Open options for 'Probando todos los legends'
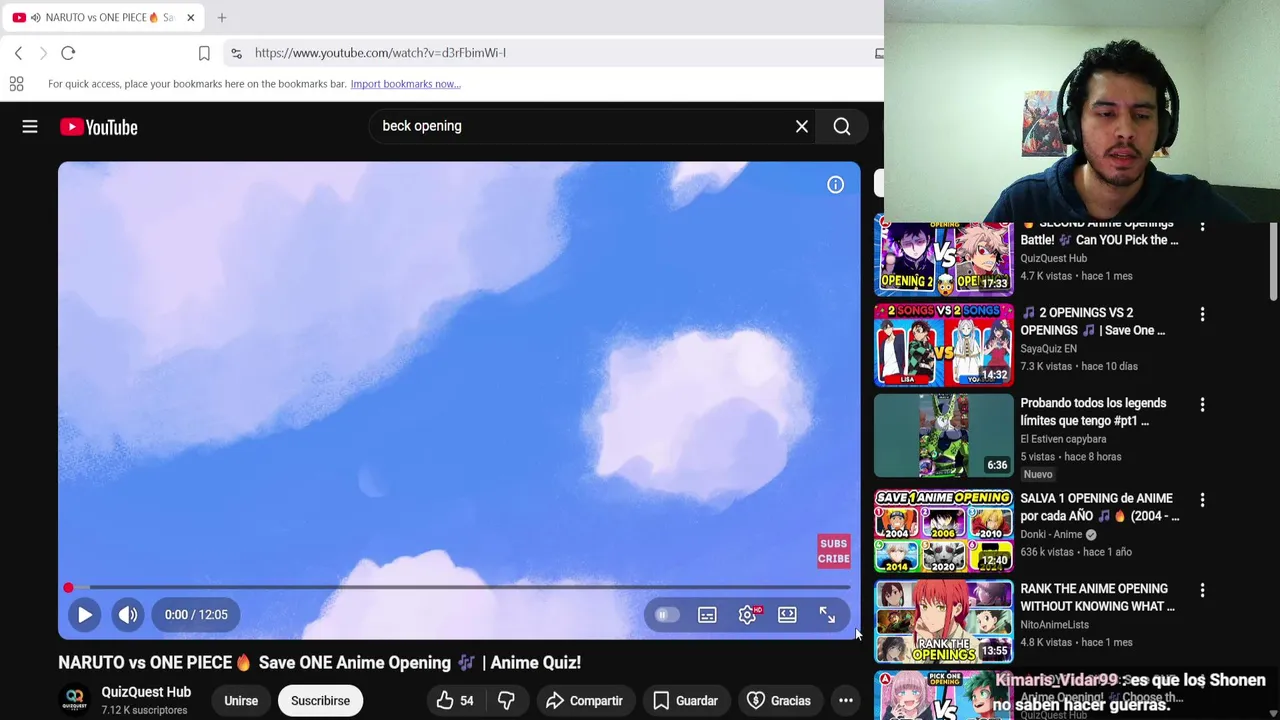The image size is (1280, 720). (x=1202, y=405)
